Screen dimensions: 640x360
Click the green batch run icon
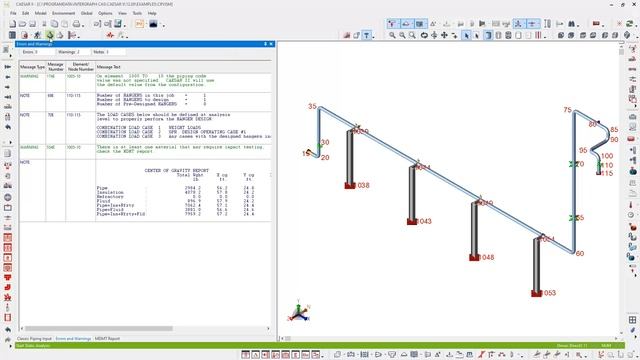coord(50,36)
